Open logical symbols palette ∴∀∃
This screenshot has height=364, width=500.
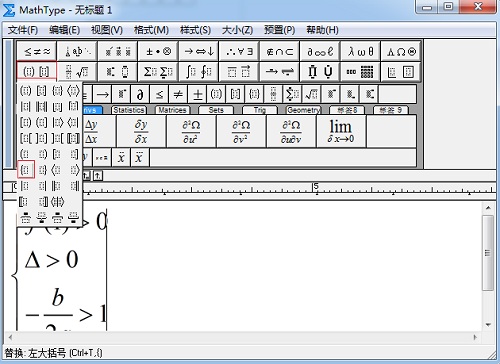[x=239, y=51]
